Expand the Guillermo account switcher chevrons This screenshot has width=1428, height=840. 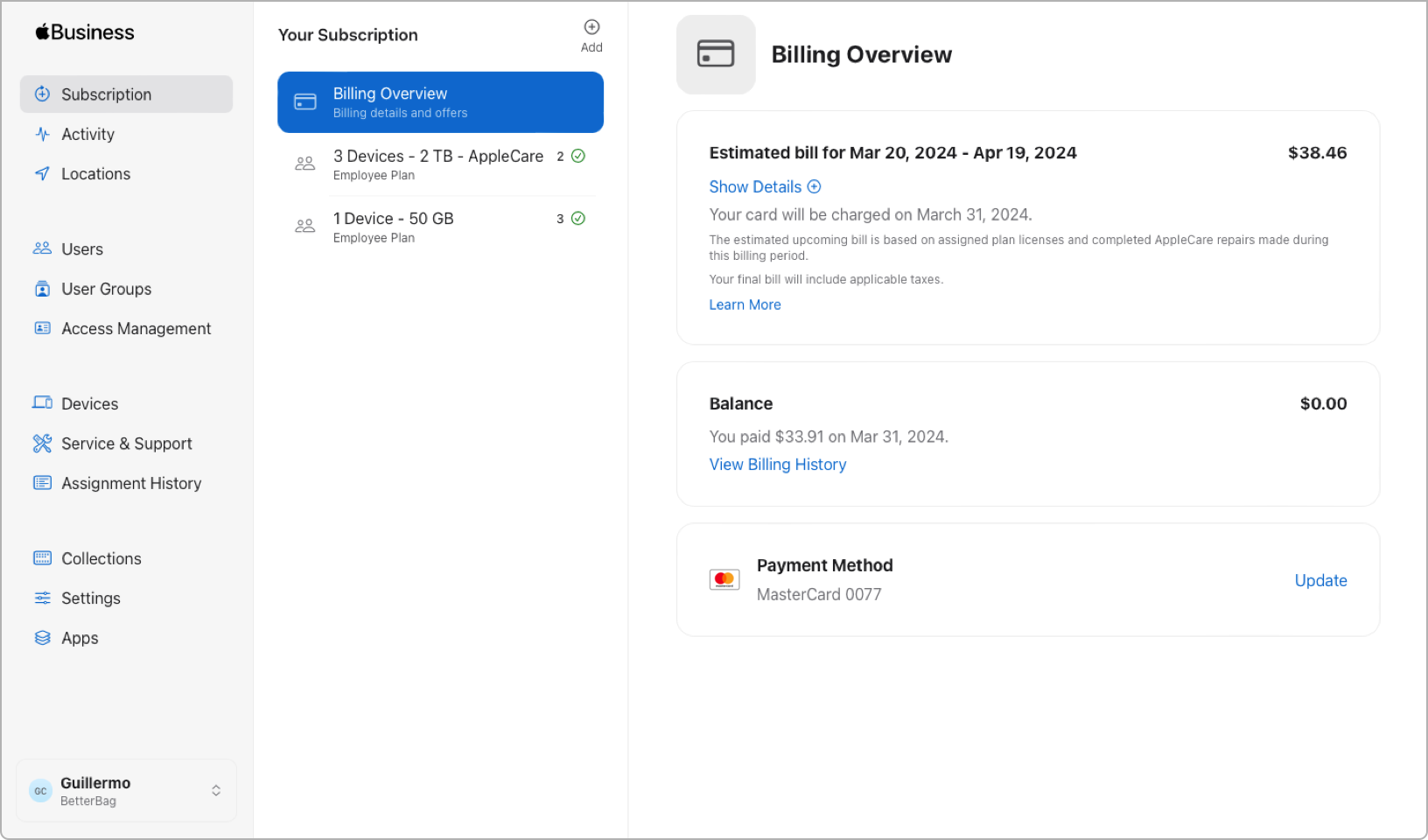point(216,791)
